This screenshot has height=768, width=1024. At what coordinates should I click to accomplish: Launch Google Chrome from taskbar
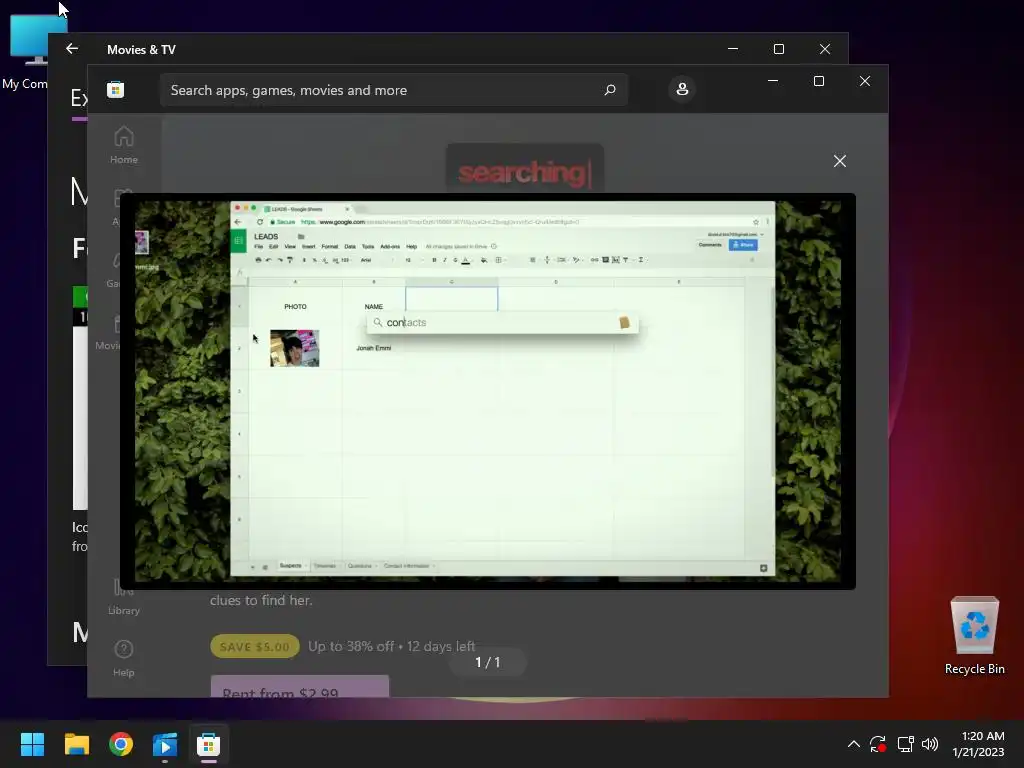coord(121,744)
